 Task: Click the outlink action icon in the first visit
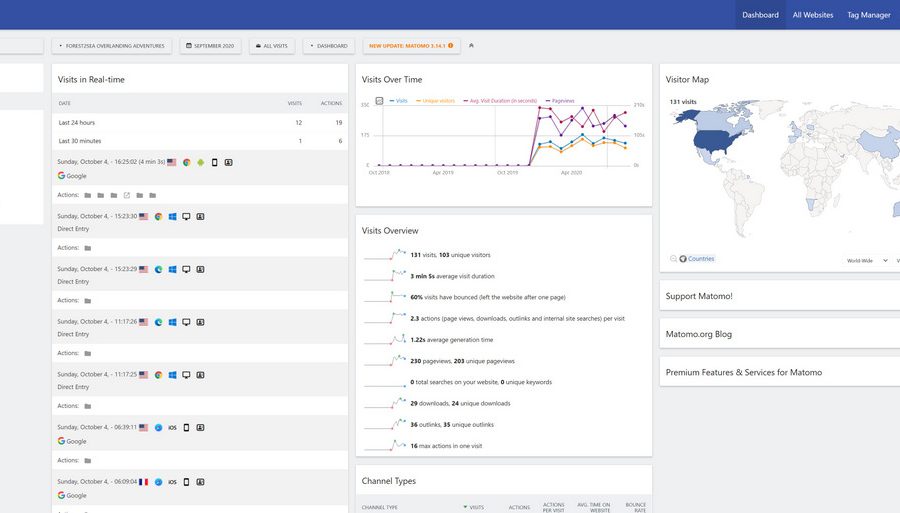127,195
